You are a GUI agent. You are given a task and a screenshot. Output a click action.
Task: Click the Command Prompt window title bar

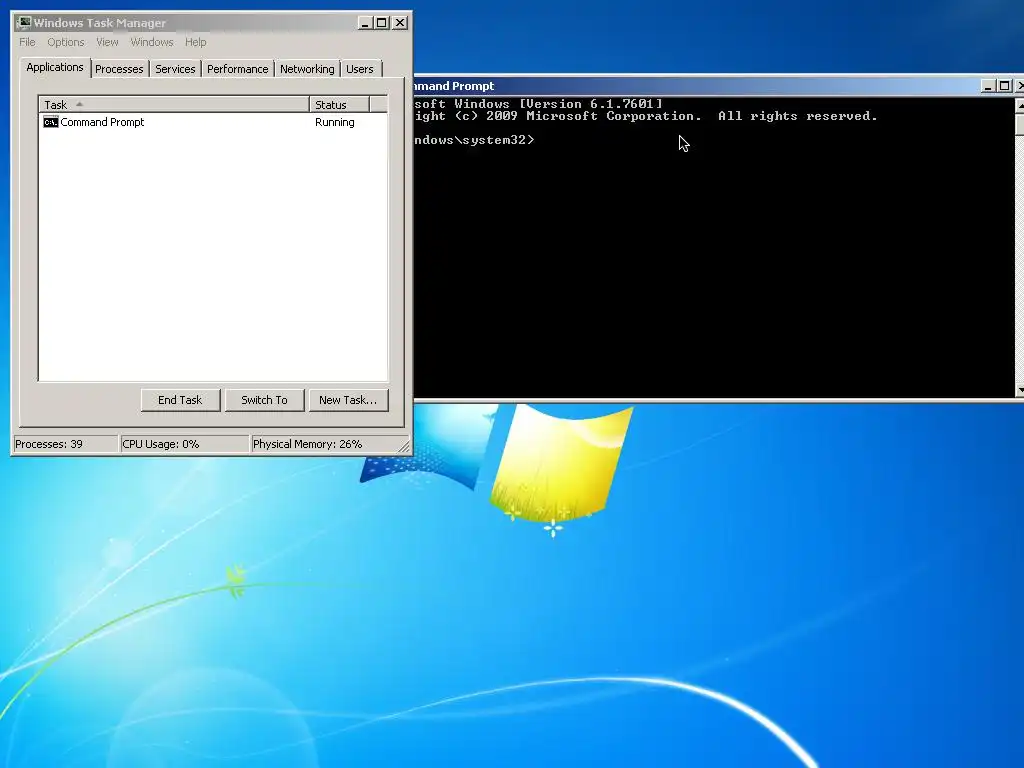pos(696,86)
